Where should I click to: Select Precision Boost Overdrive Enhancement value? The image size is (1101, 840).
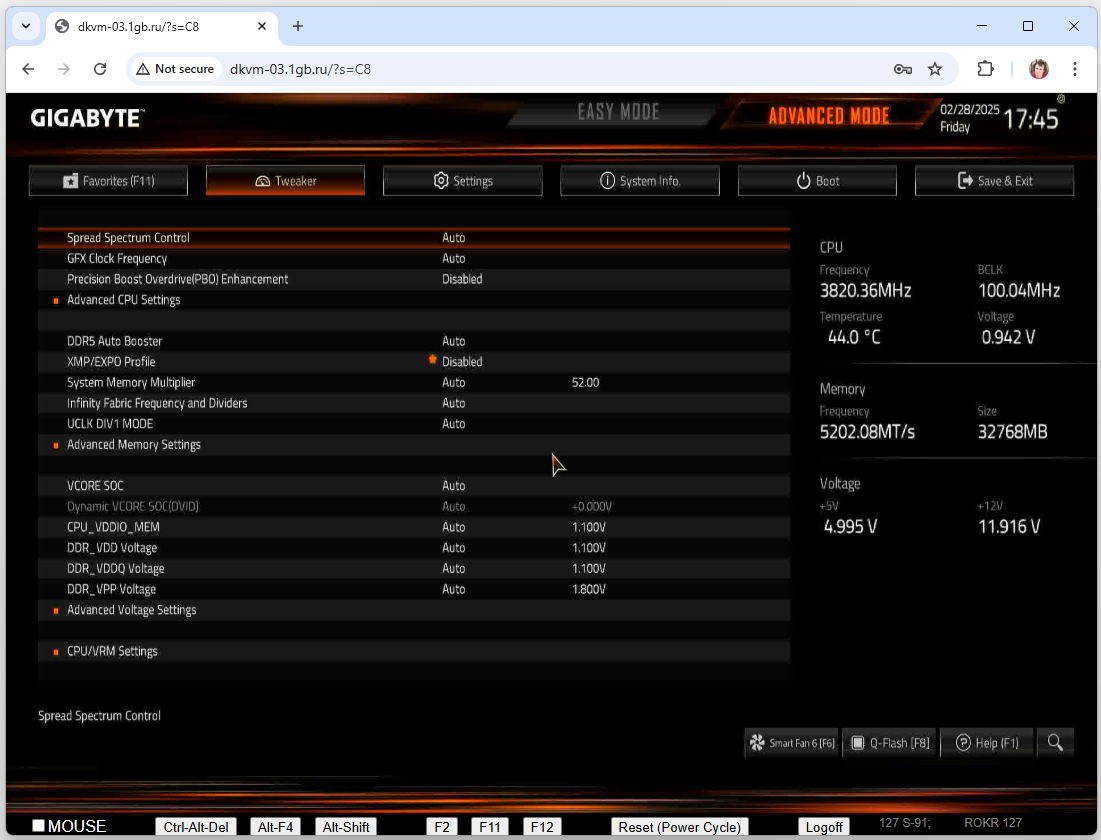pyautogui.click(x=462, y=279)
